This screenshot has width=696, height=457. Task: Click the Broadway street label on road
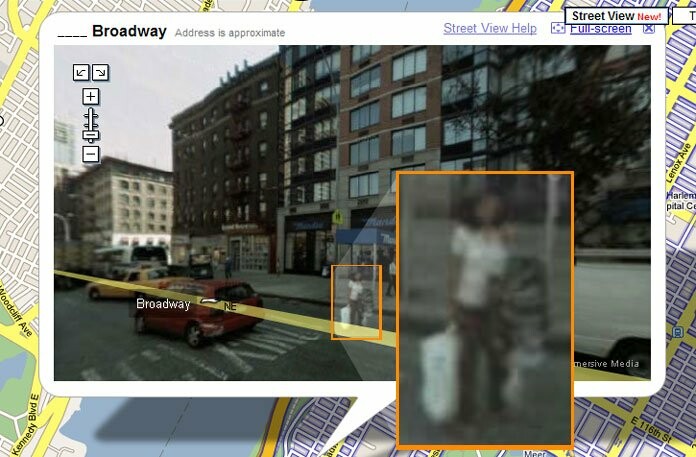point(163,304)
